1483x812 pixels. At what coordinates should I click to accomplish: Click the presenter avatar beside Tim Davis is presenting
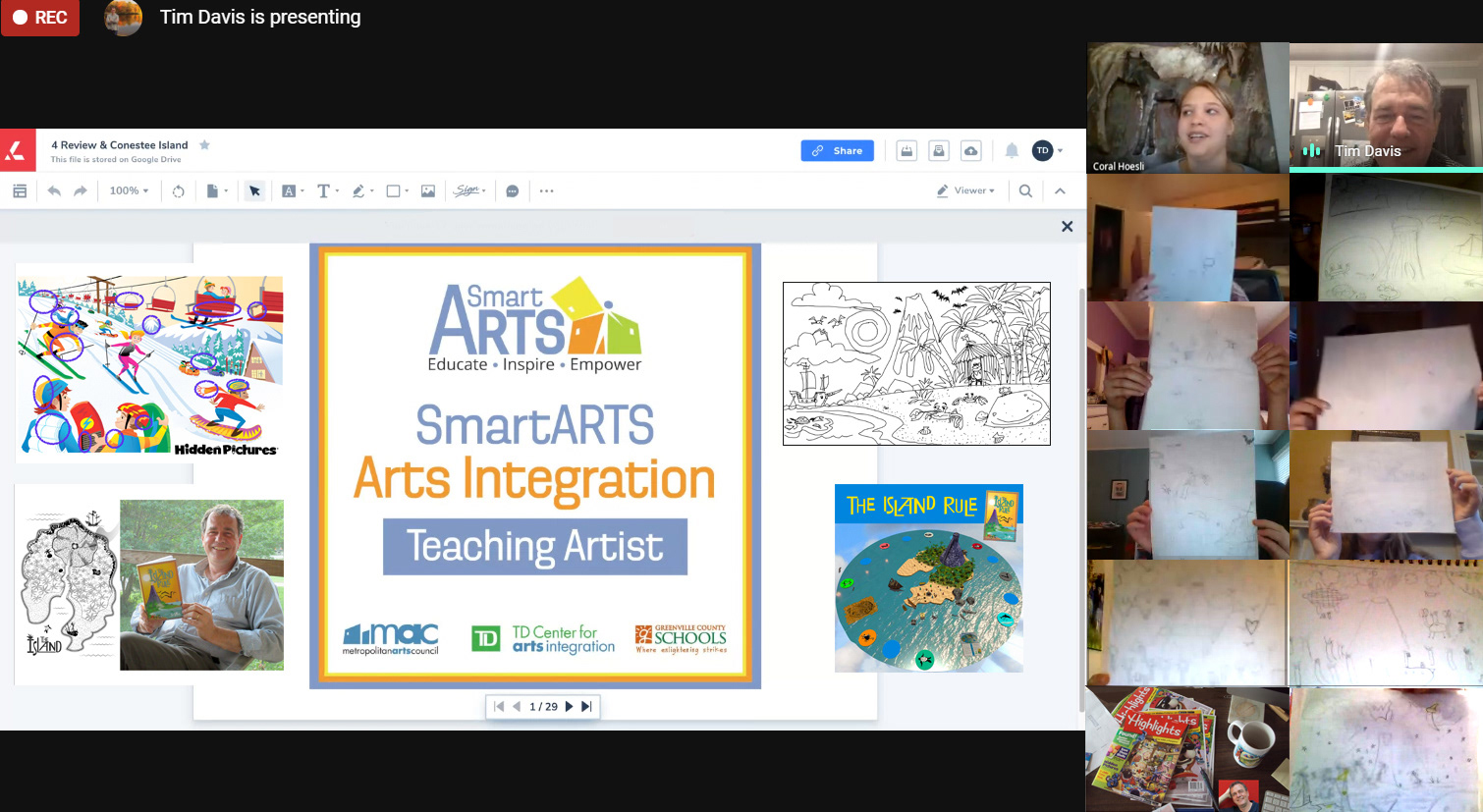click(x=123, y=18)
